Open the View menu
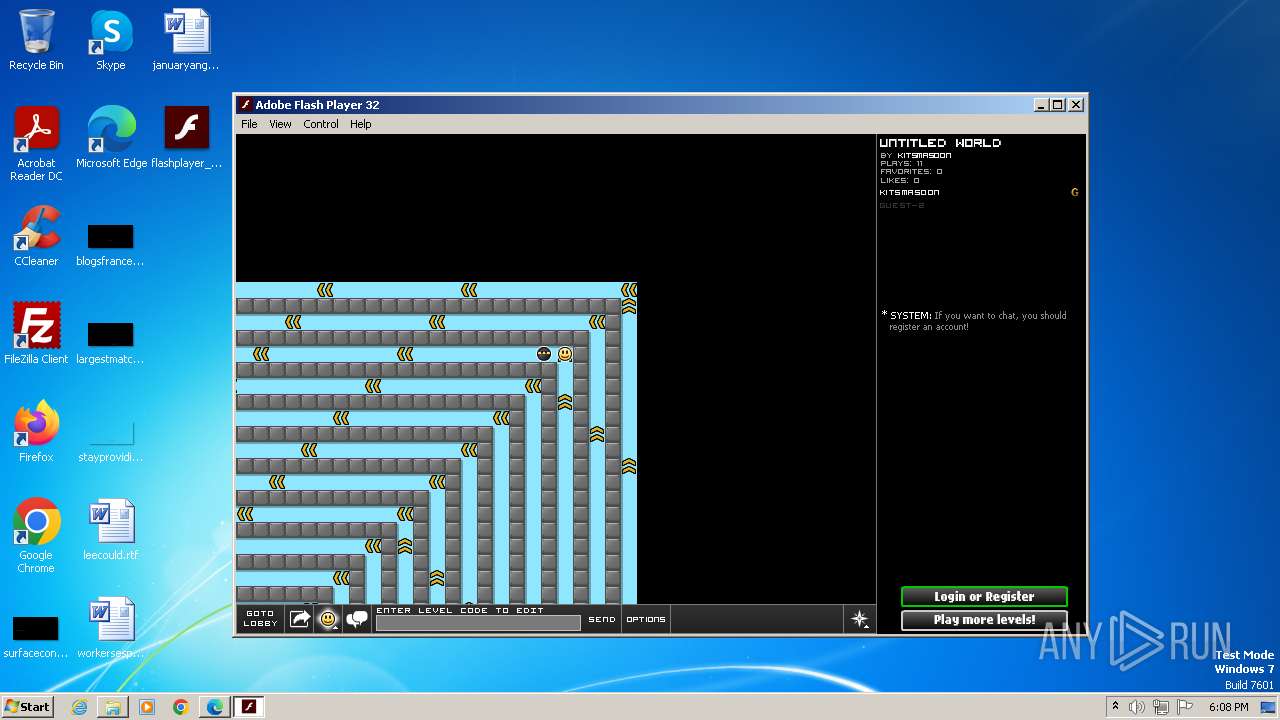 280,124
